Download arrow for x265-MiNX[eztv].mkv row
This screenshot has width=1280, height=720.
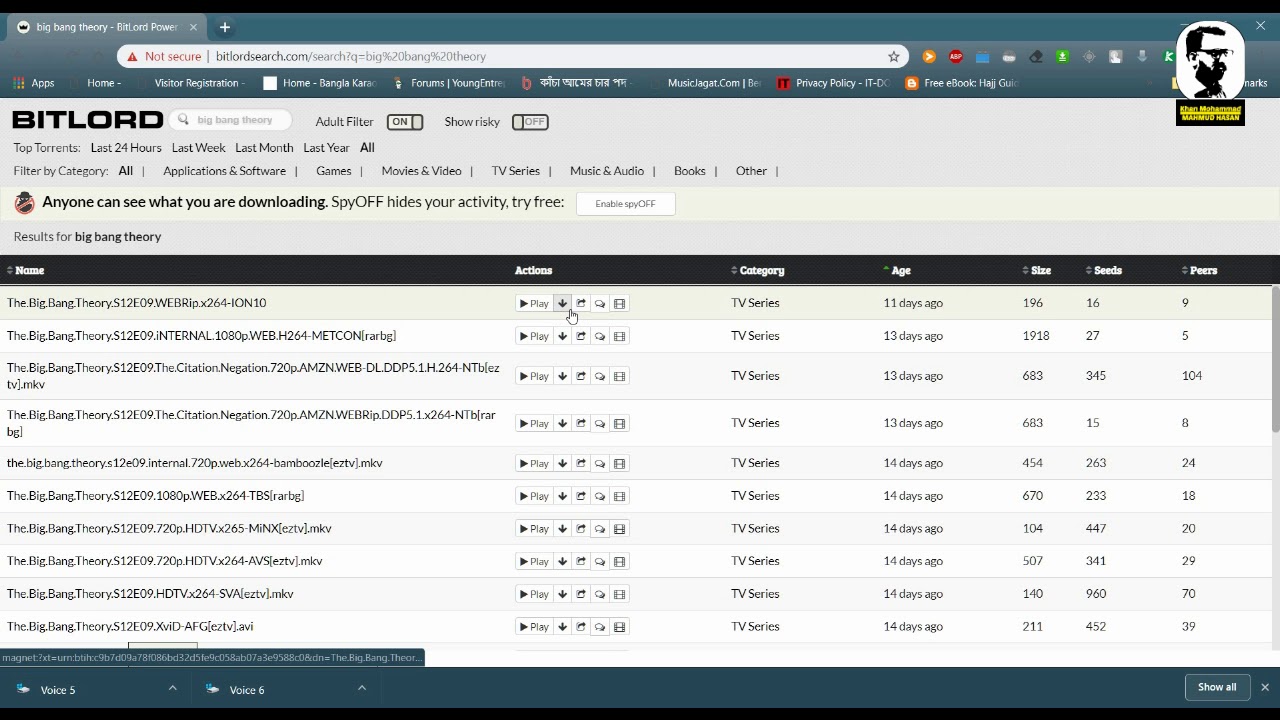coord(562,529)
